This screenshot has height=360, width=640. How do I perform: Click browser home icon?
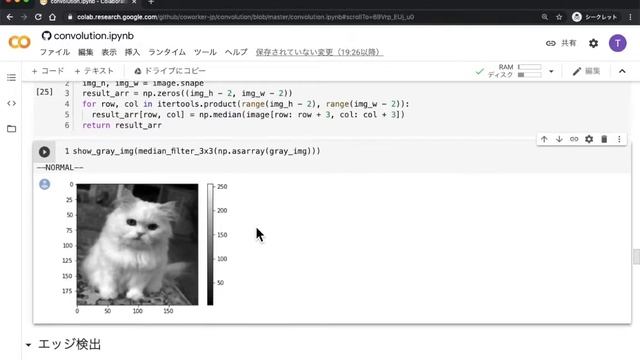[x=52, y=17]
